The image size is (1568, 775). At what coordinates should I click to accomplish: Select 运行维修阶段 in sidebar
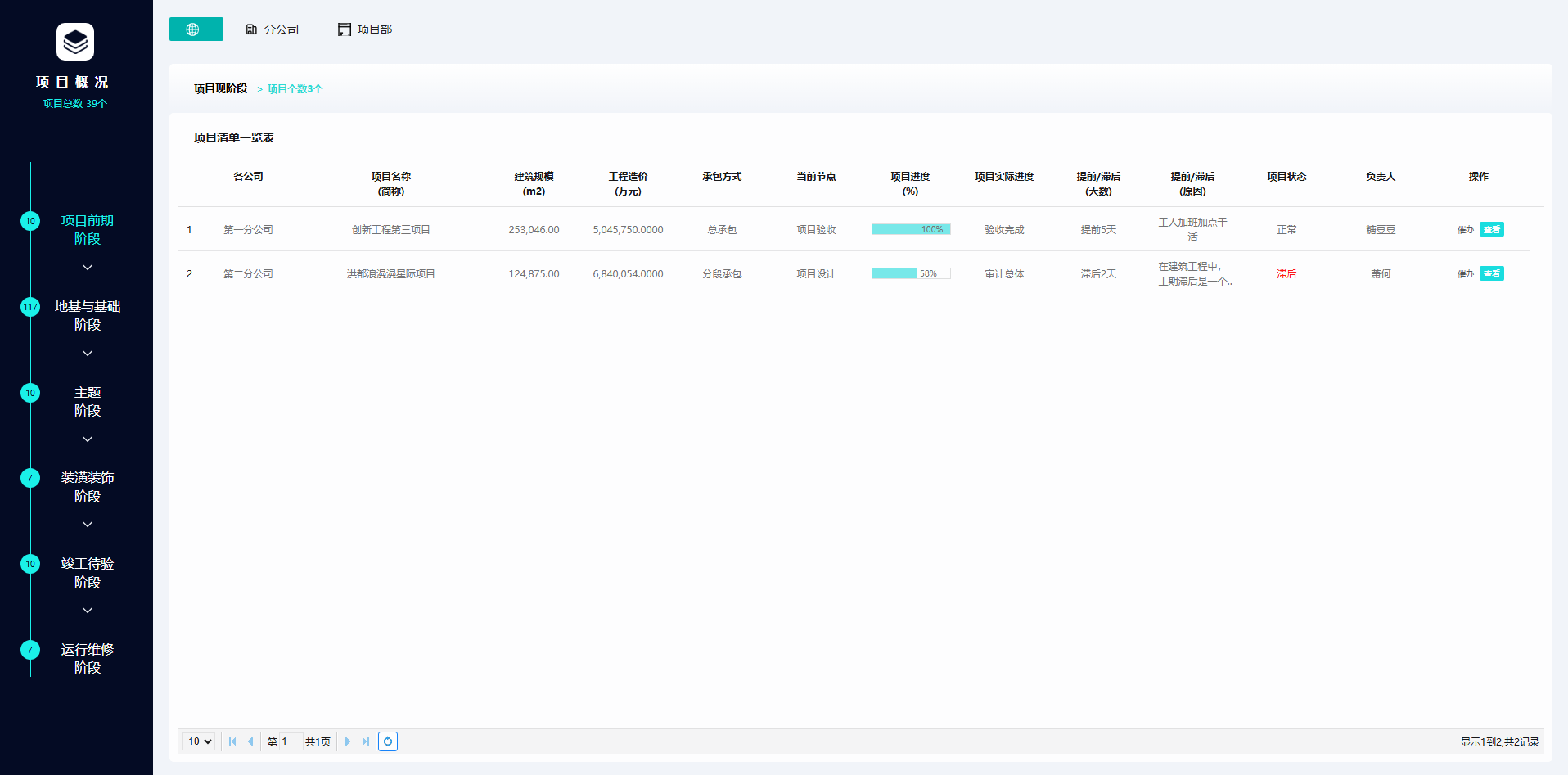click(88, 658)
